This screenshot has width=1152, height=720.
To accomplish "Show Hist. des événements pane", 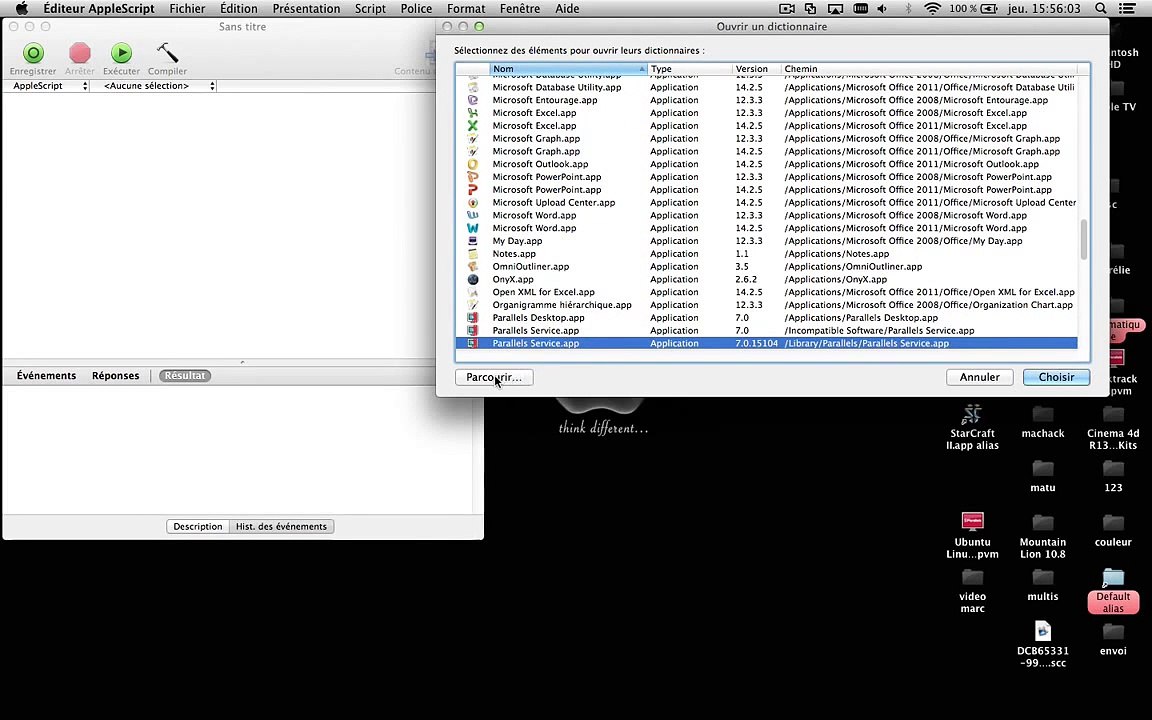I will pyautogui.click(x=281, y=526).
